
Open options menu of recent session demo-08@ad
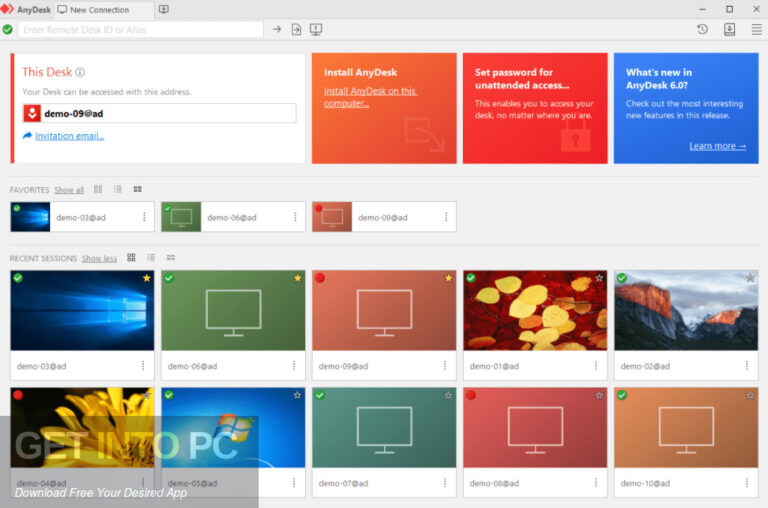pyautogui.click(x=596, y=483)
